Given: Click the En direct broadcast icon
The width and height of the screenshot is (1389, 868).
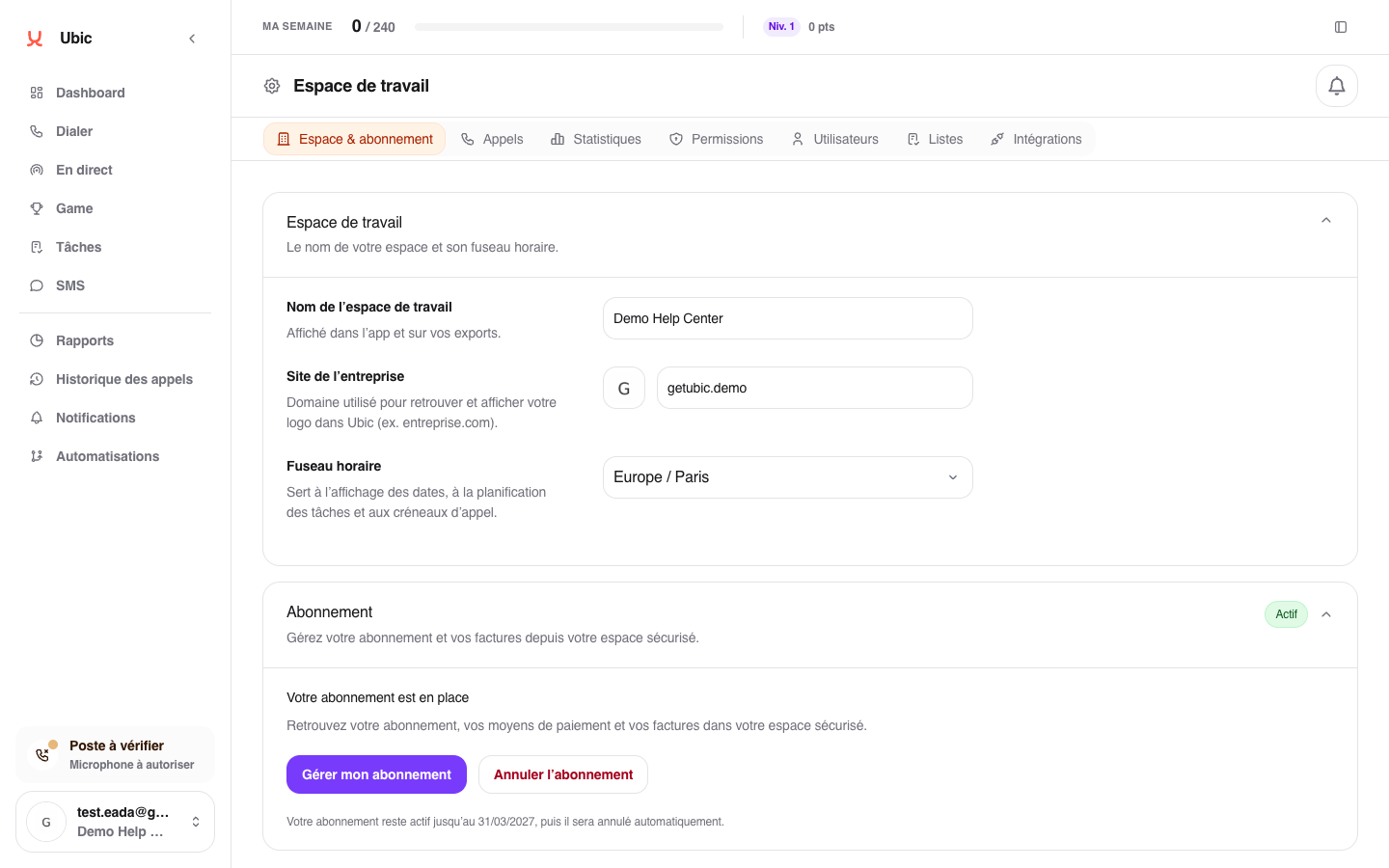Looking at the screenshot, I should tap(37, 170).
